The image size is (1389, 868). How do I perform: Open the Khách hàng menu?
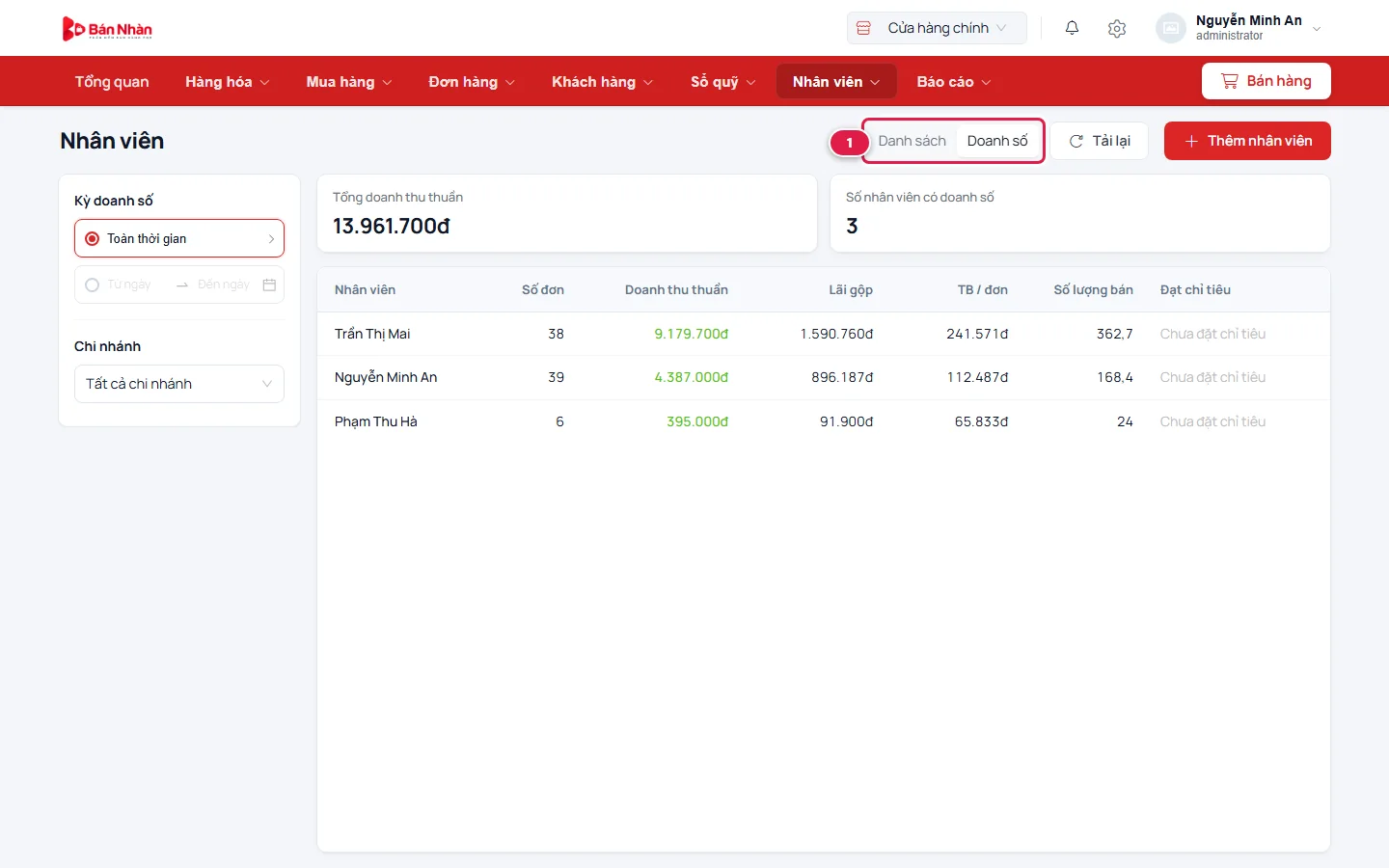coord(602,82)
